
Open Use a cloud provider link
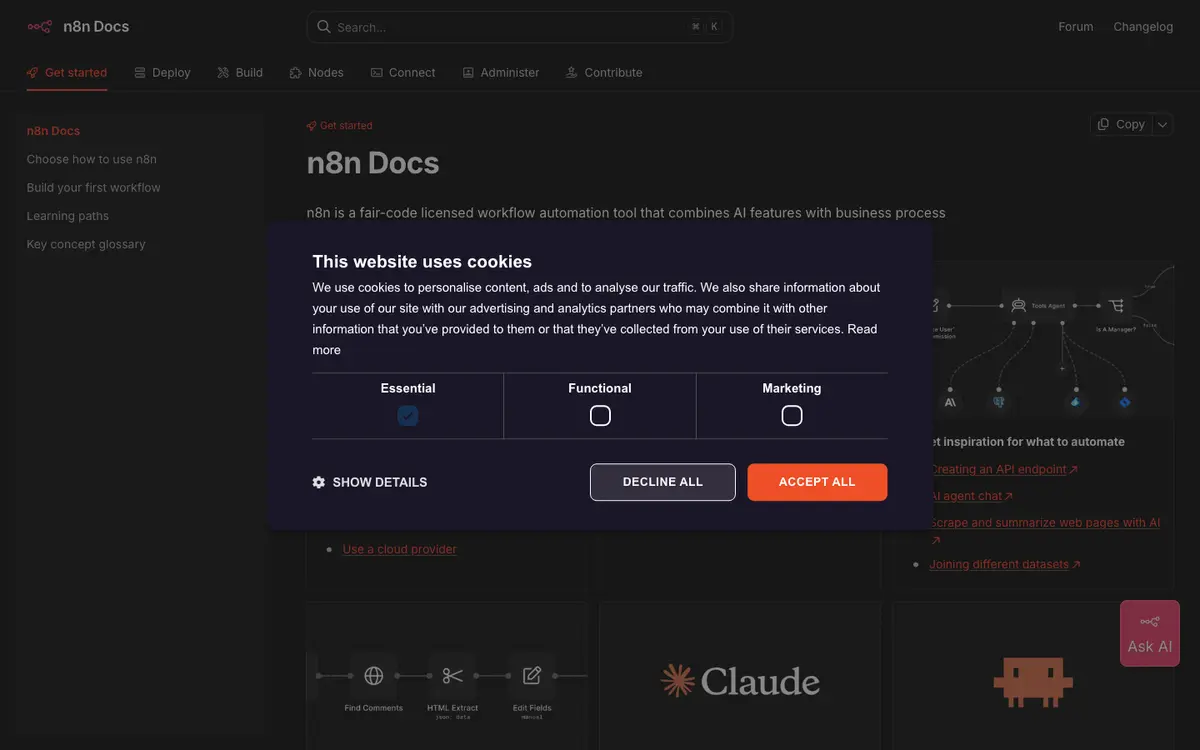tap(399, 549)
